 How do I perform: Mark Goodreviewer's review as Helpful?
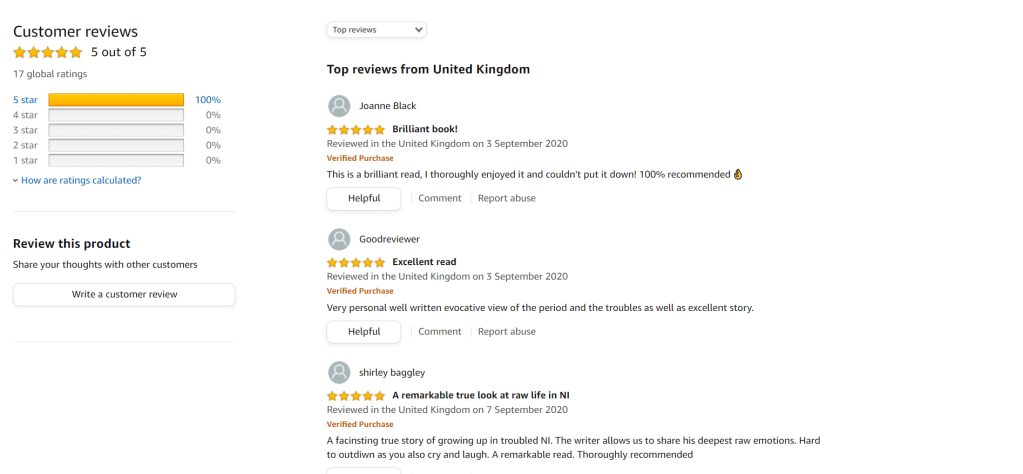point(364,331)
